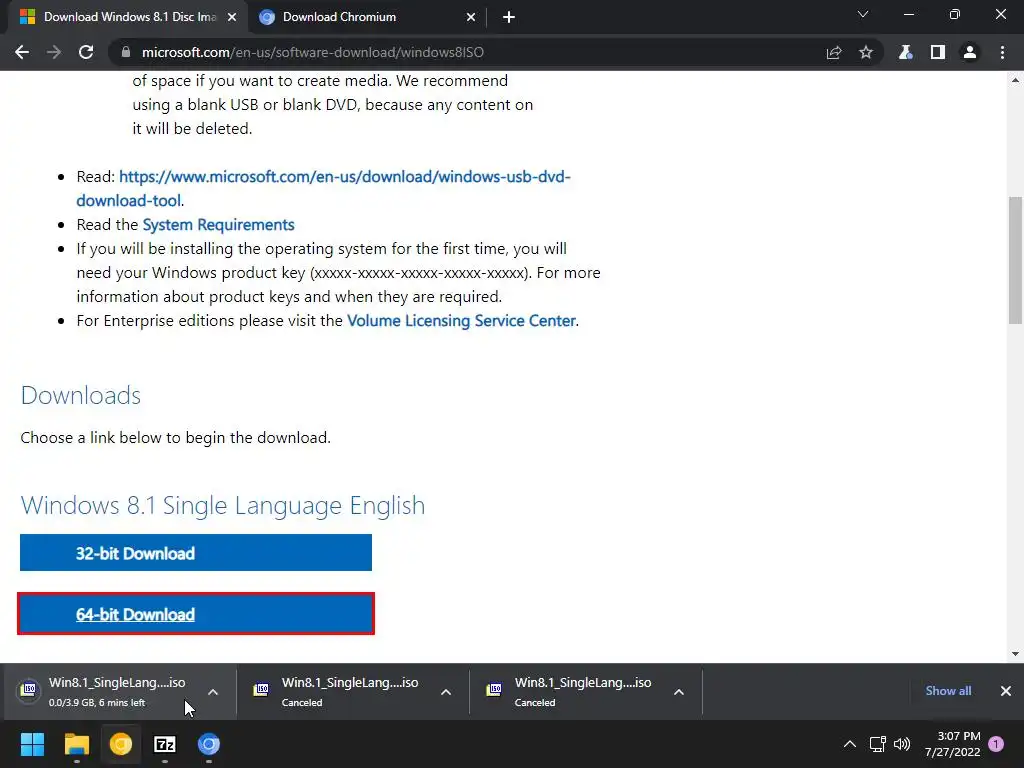Screen dimensions: 1024x768
Task: Toggle the side panel icon
Action: click(937, 52)
